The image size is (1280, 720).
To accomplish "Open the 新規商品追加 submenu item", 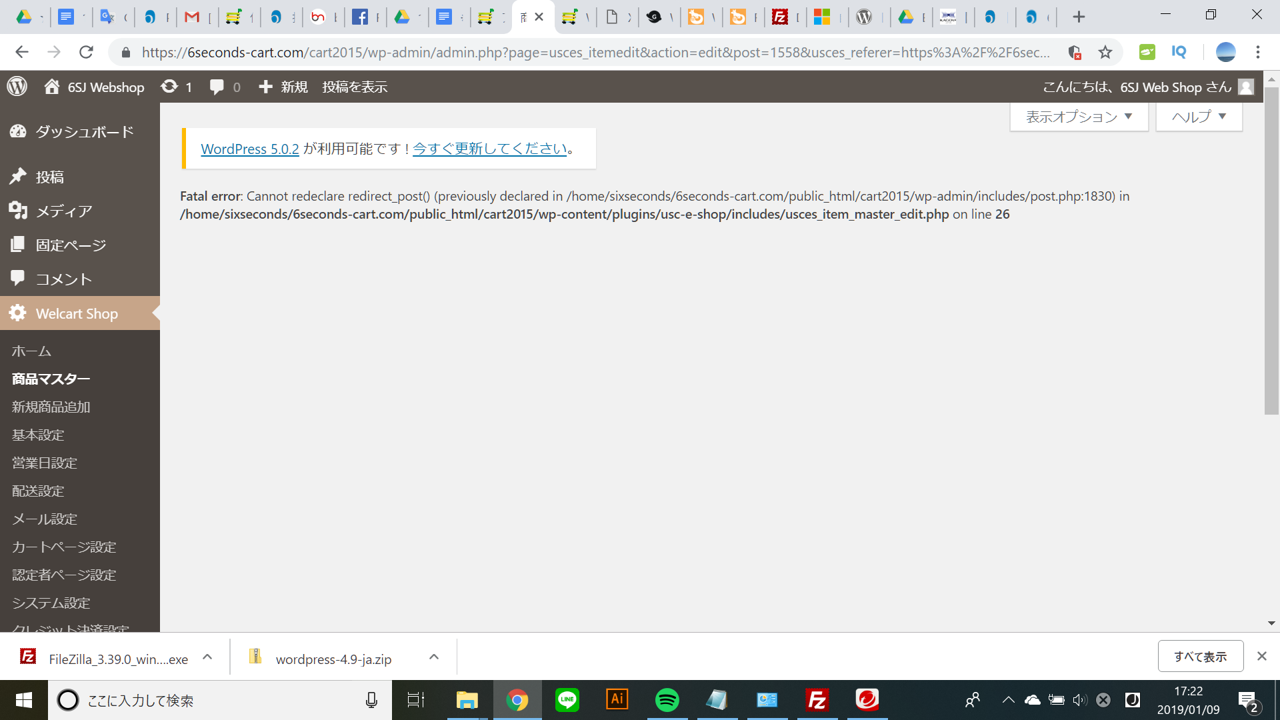I will pos(51,407).
